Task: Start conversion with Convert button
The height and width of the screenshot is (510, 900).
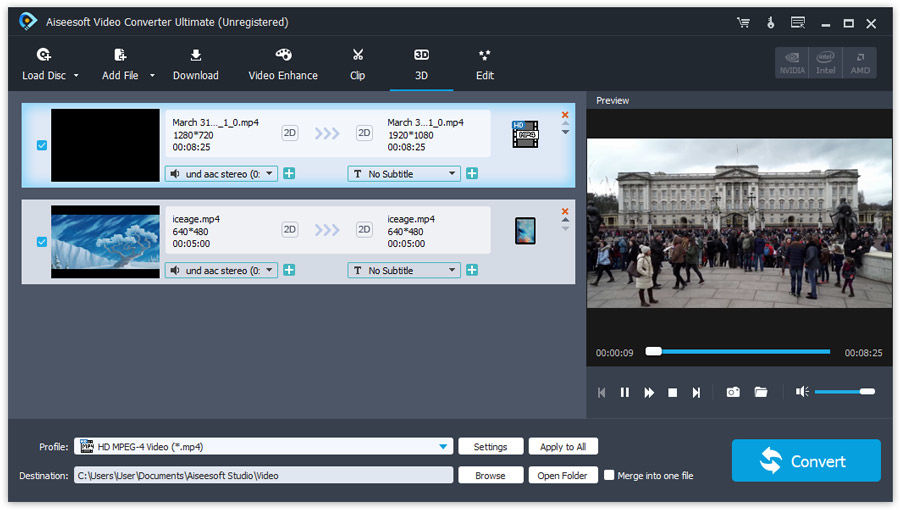Action: (x=806, y=461)
